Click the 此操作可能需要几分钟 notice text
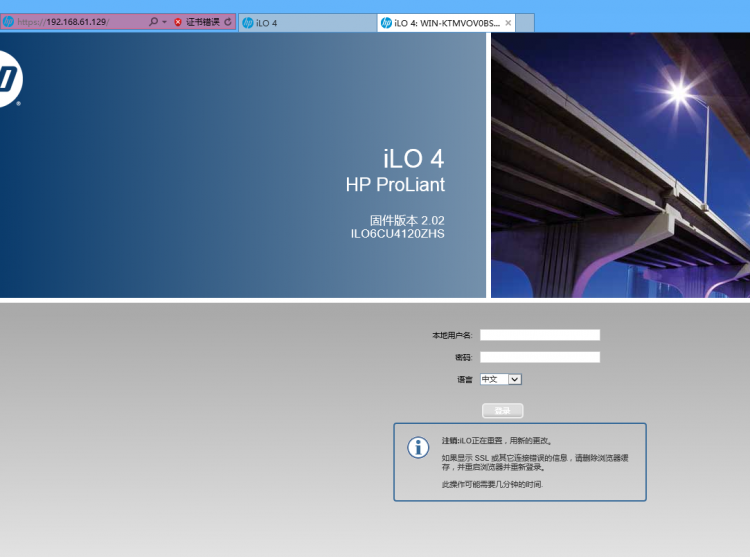This screenshot has height=557, width=750. pos(492,484)
